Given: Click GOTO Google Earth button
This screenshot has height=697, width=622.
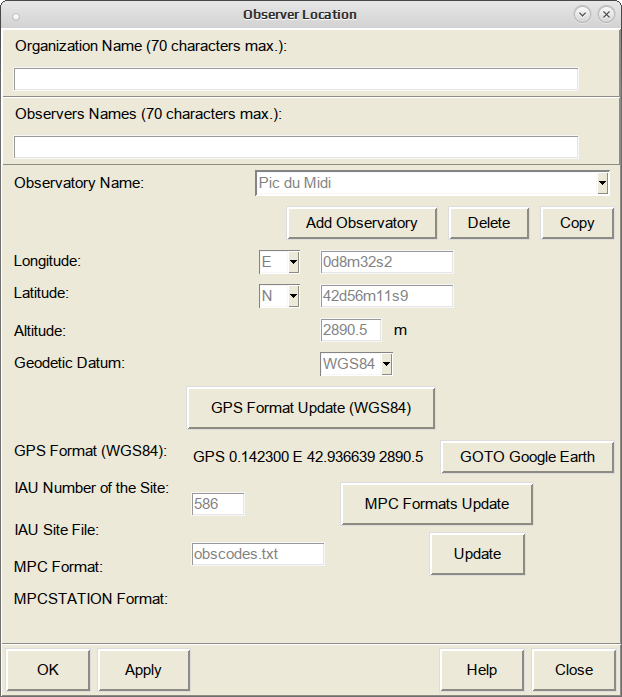Looking at the screenshot, I should click(527, 457).
